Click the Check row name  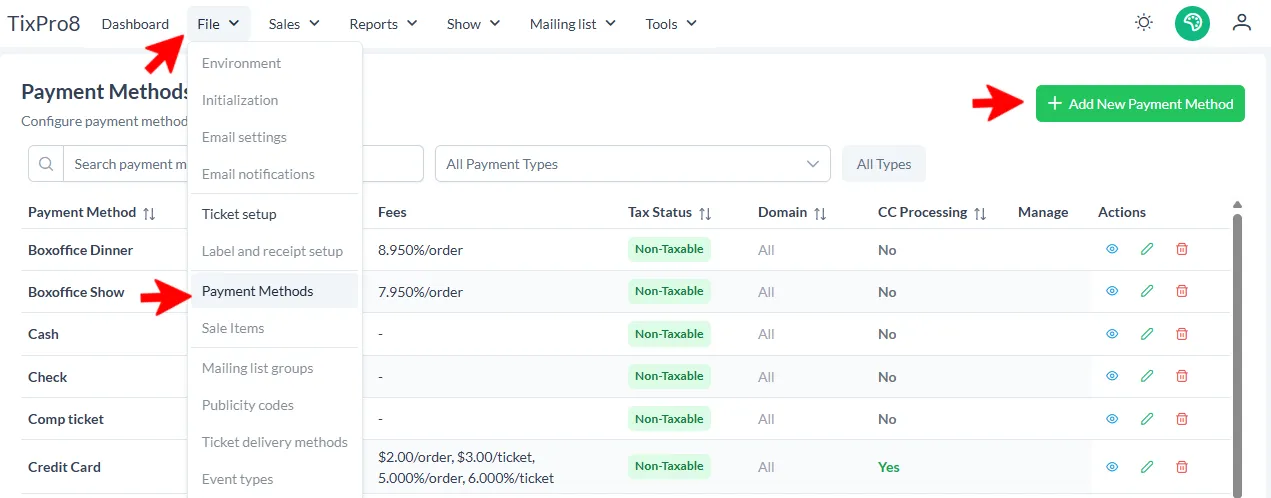tap(48, 377)
